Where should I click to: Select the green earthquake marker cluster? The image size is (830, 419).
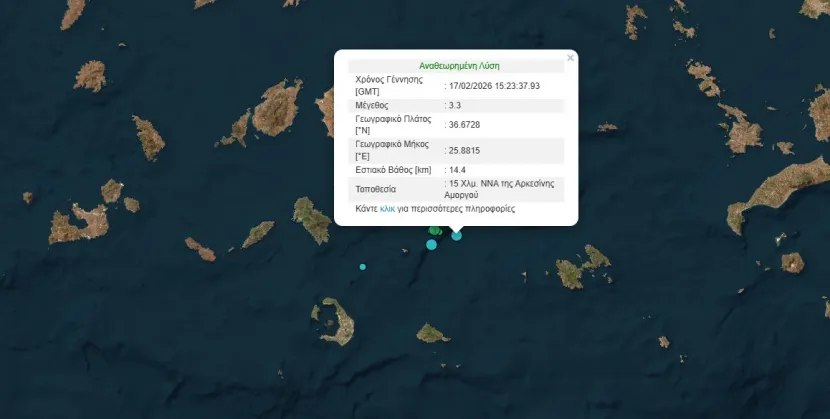coord(435,230)
